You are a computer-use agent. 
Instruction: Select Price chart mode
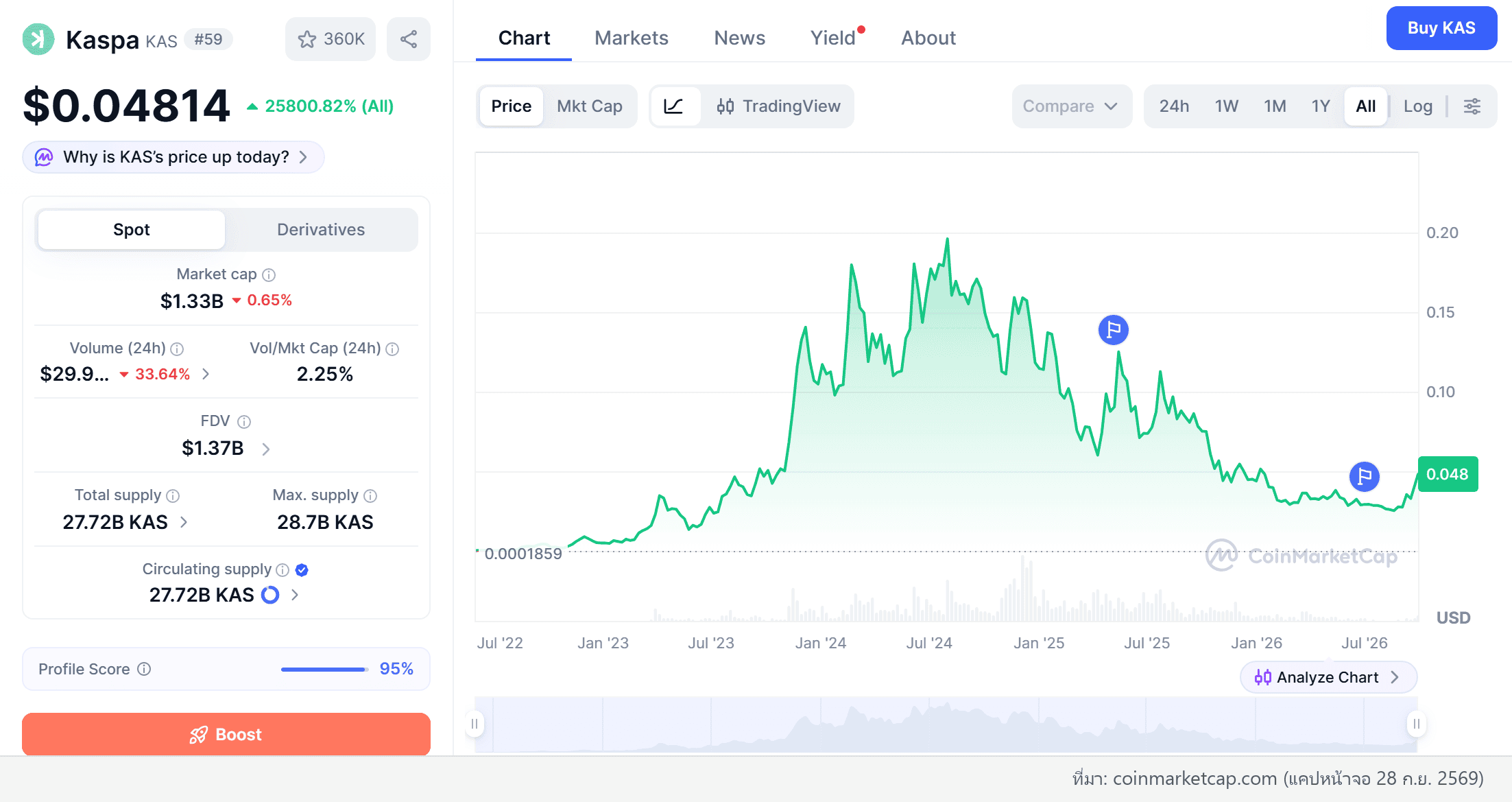pyautogui.click(x=512, y=106)
